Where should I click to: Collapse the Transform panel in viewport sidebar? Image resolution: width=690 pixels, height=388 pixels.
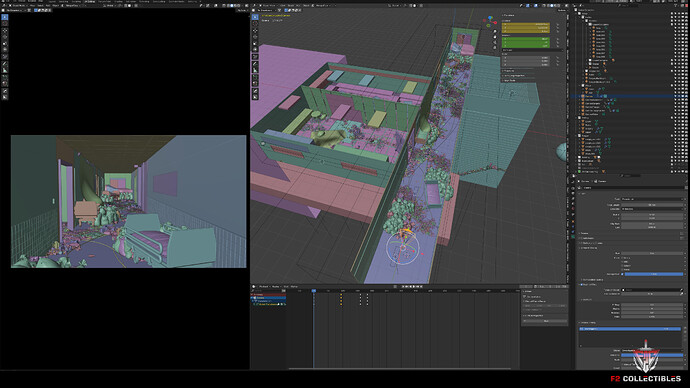509,15
